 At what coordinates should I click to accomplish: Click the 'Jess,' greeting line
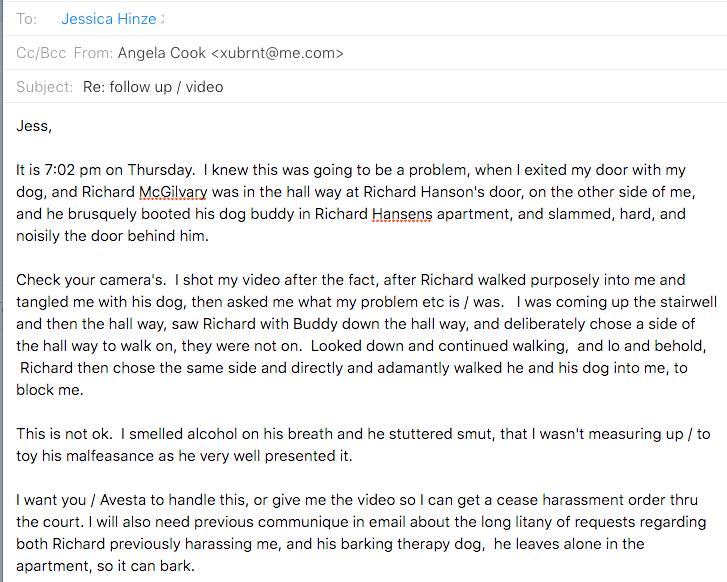click(34, 126)
